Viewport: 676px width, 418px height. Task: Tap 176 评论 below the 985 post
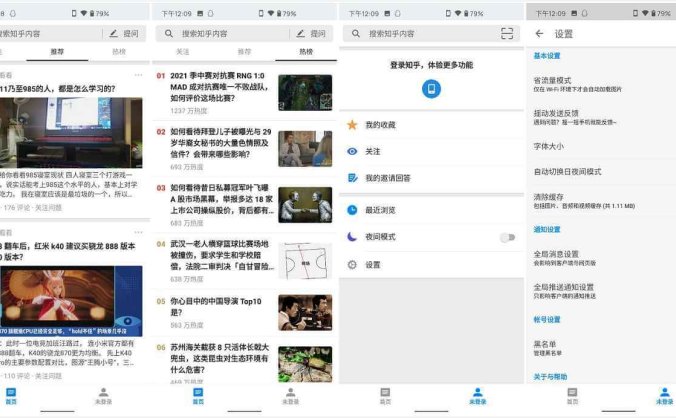pyautogui.click(x=17, y=208)
